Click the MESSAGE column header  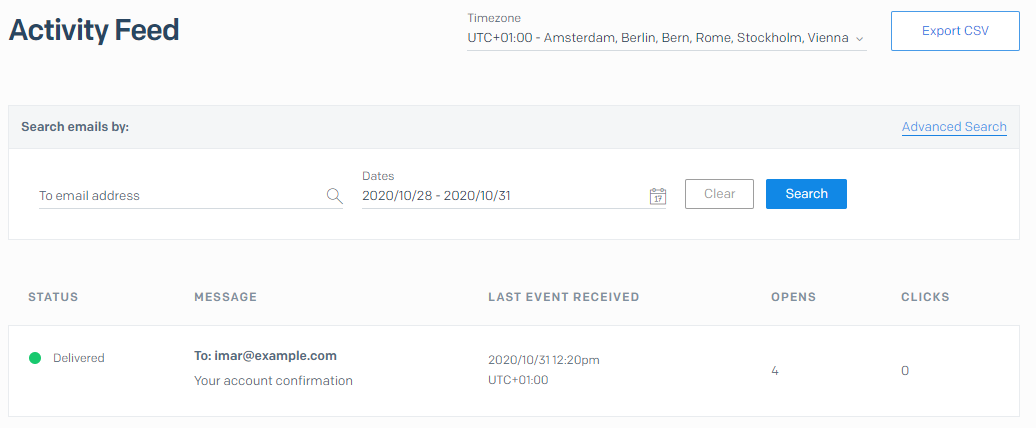(x=225, y=297)
